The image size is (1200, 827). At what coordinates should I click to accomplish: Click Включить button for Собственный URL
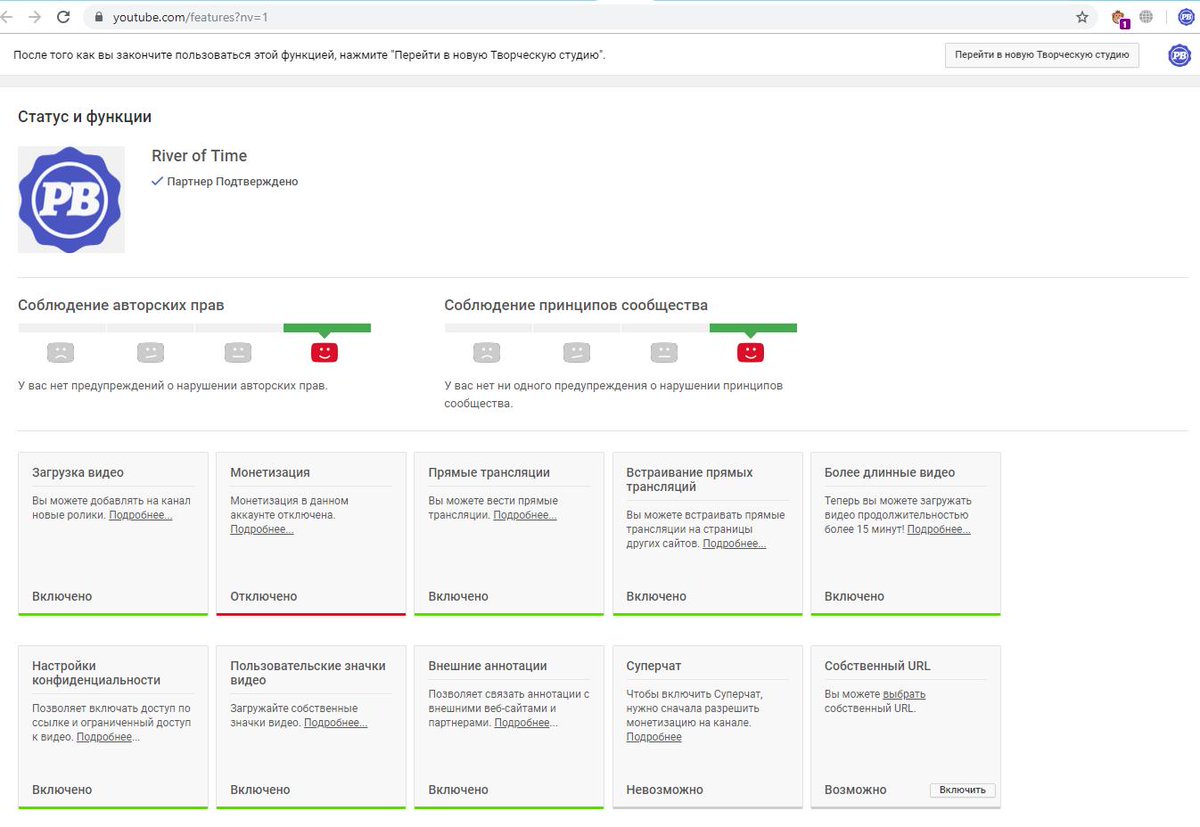[963, 790]
